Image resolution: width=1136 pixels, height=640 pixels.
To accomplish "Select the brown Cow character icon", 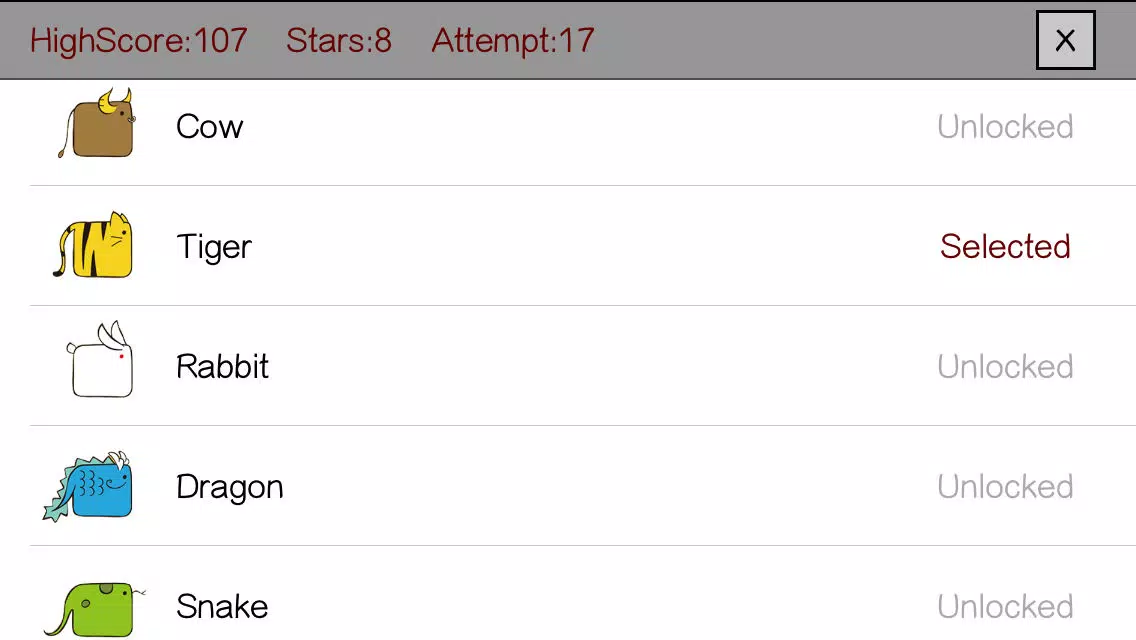I will pos(97,123).
